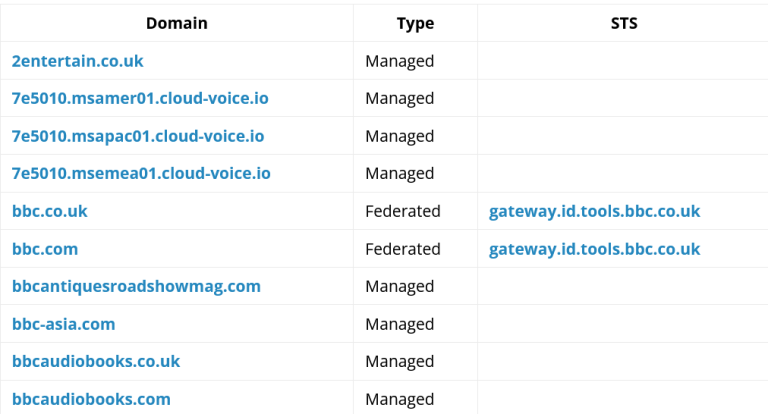Viewport: 768px width, 414px height.
Task: Click the Type column header
Action: click(415, 23)
